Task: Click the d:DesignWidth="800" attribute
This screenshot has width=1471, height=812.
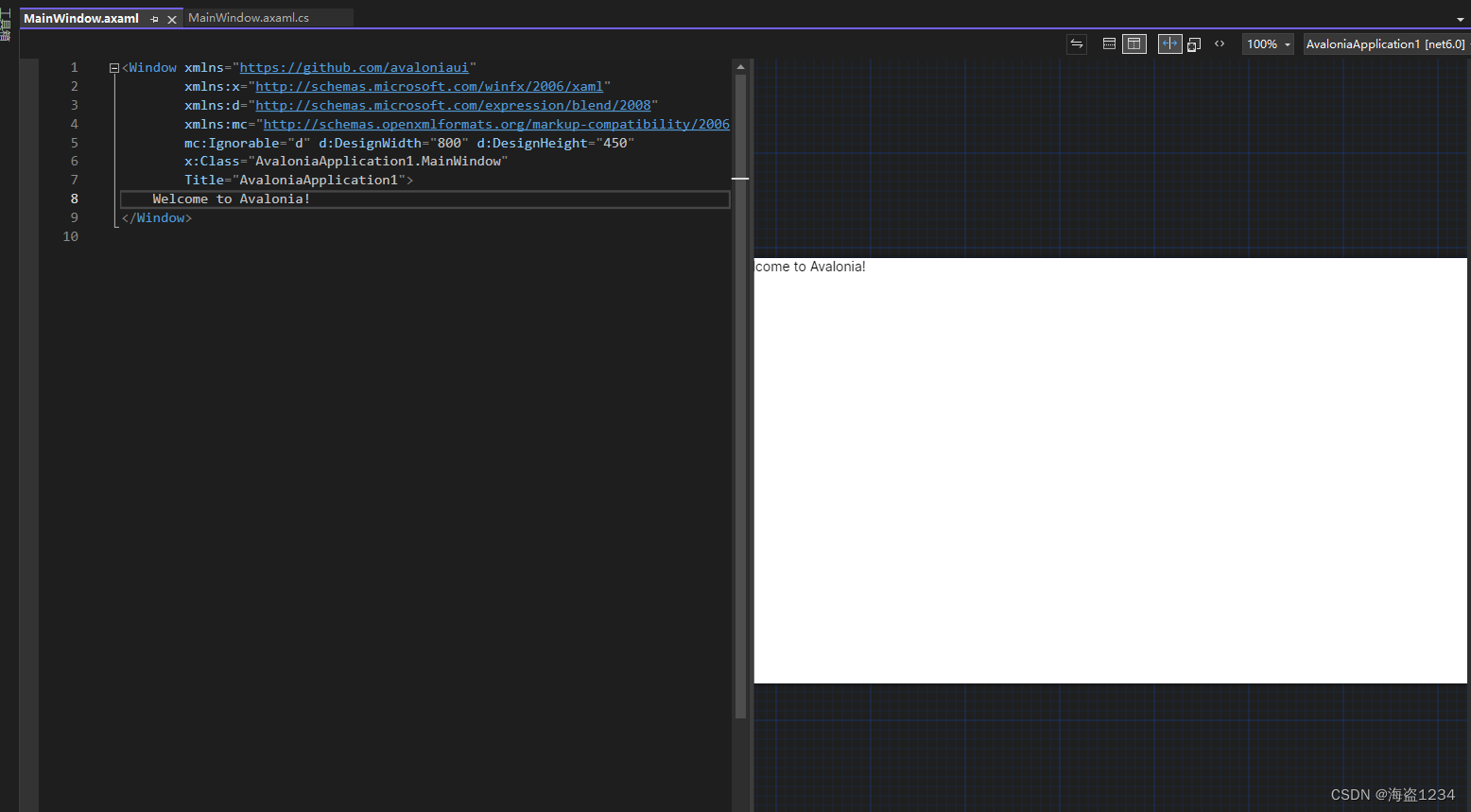Action: pos(393,143)
